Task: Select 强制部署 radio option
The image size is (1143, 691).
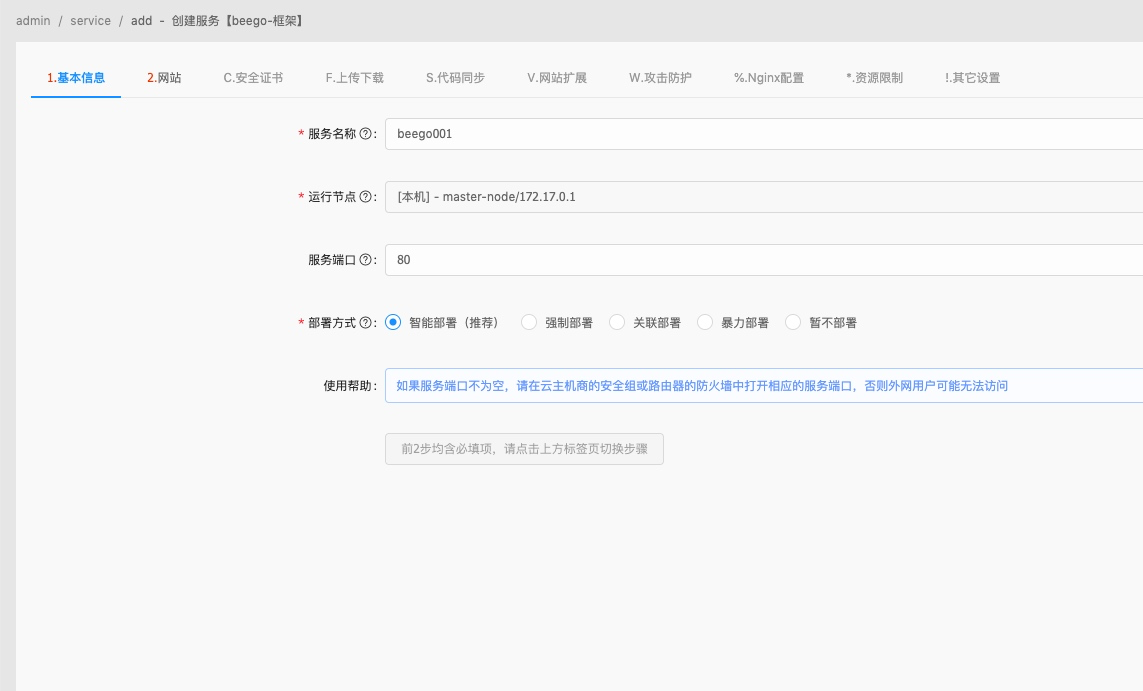Action: [529, 322]
